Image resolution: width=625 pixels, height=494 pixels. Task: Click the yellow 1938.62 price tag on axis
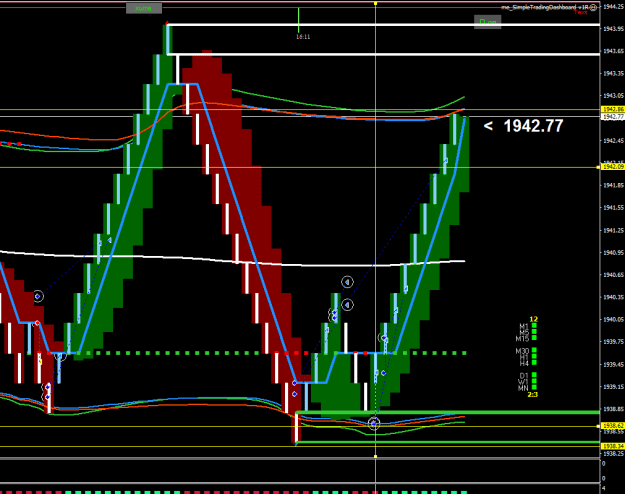coord(613,426)
